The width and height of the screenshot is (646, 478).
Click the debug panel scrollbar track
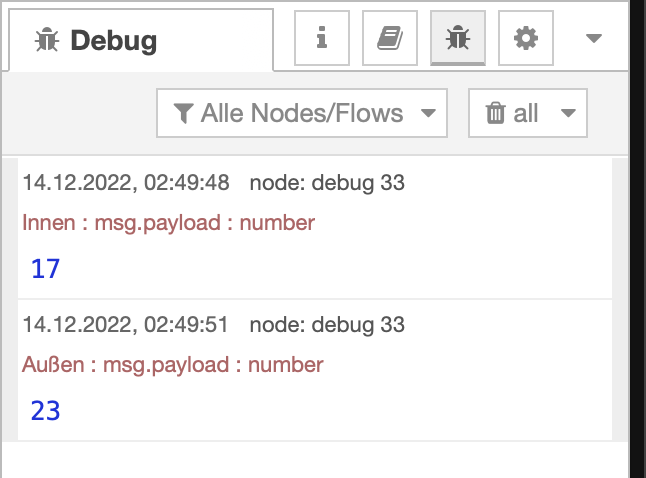(620, 300)
